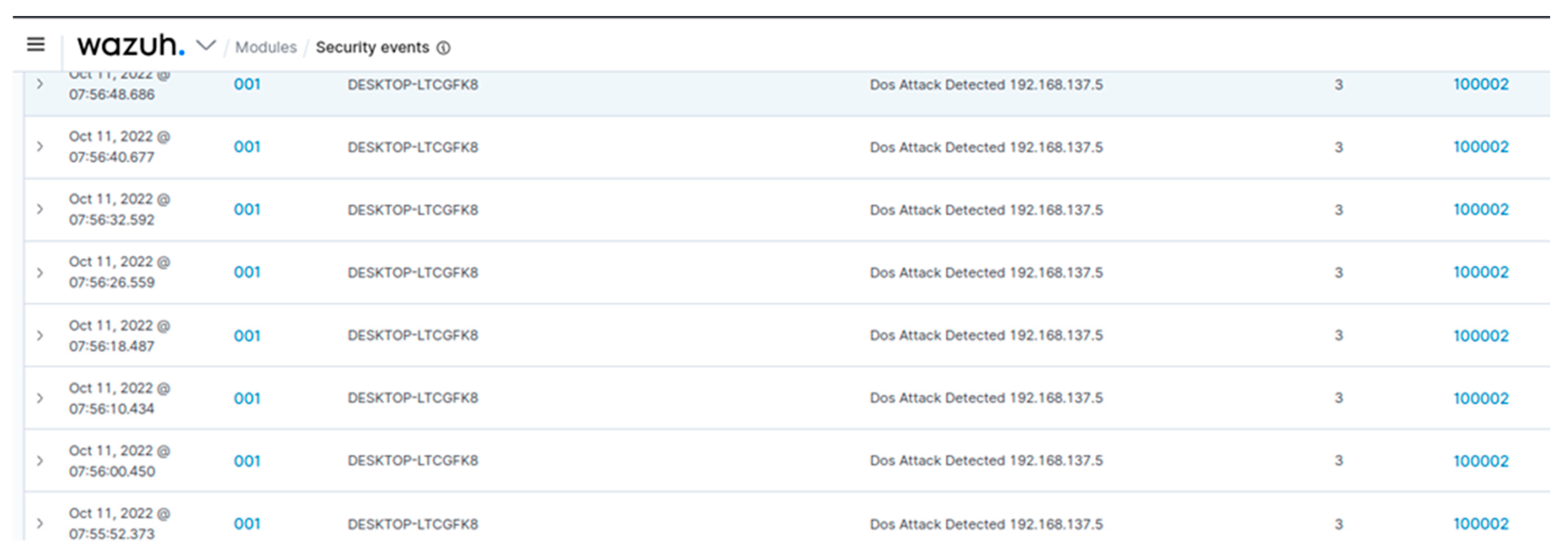The width and height of the screenshot is (1568, 555).
Task: Open rule 100002 link in 07:56:32.592 row
Action: tap(1481, 210)
